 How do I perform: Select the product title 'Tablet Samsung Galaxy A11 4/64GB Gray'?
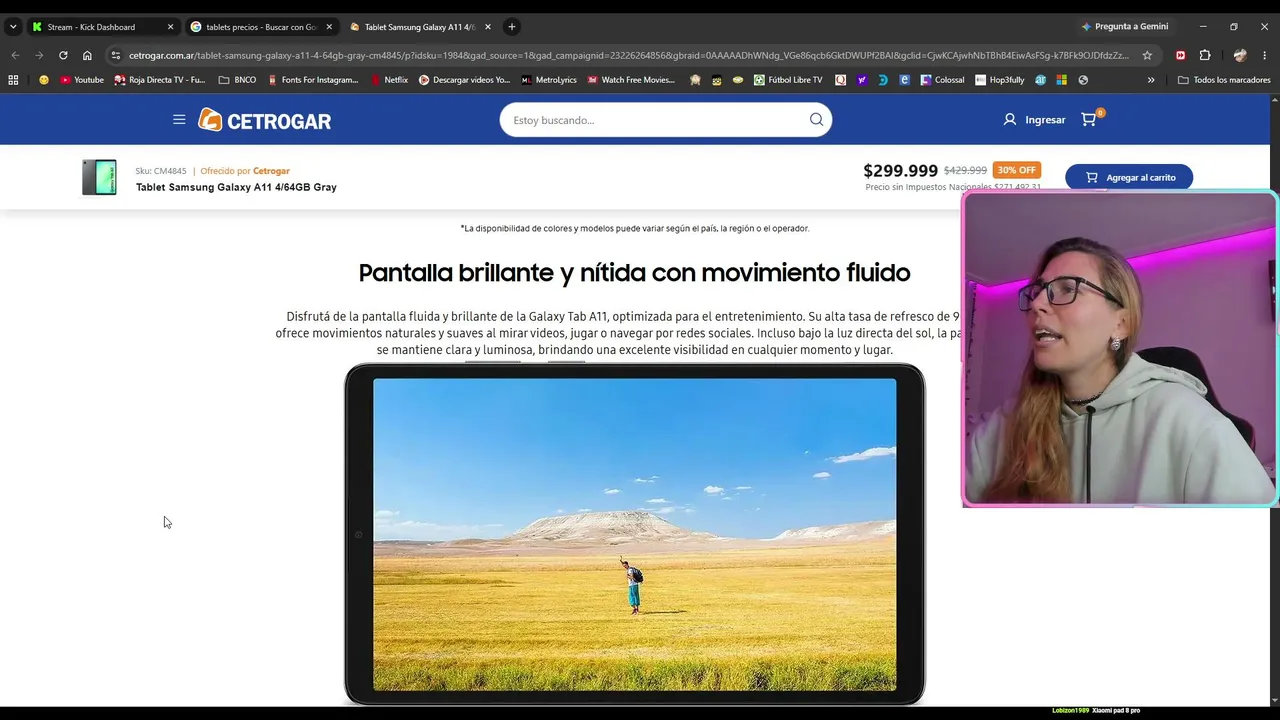pos(236,187)
